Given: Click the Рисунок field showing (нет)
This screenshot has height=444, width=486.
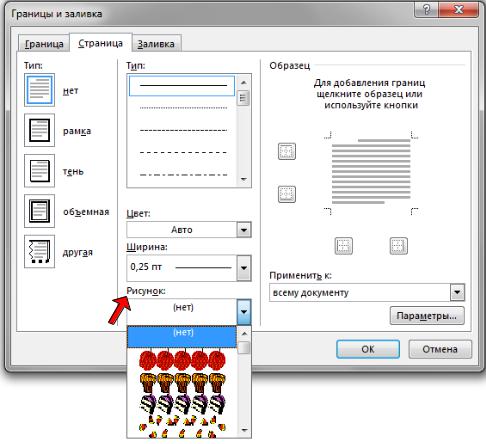Looking at the screenshot, I should tap(182, 311).
